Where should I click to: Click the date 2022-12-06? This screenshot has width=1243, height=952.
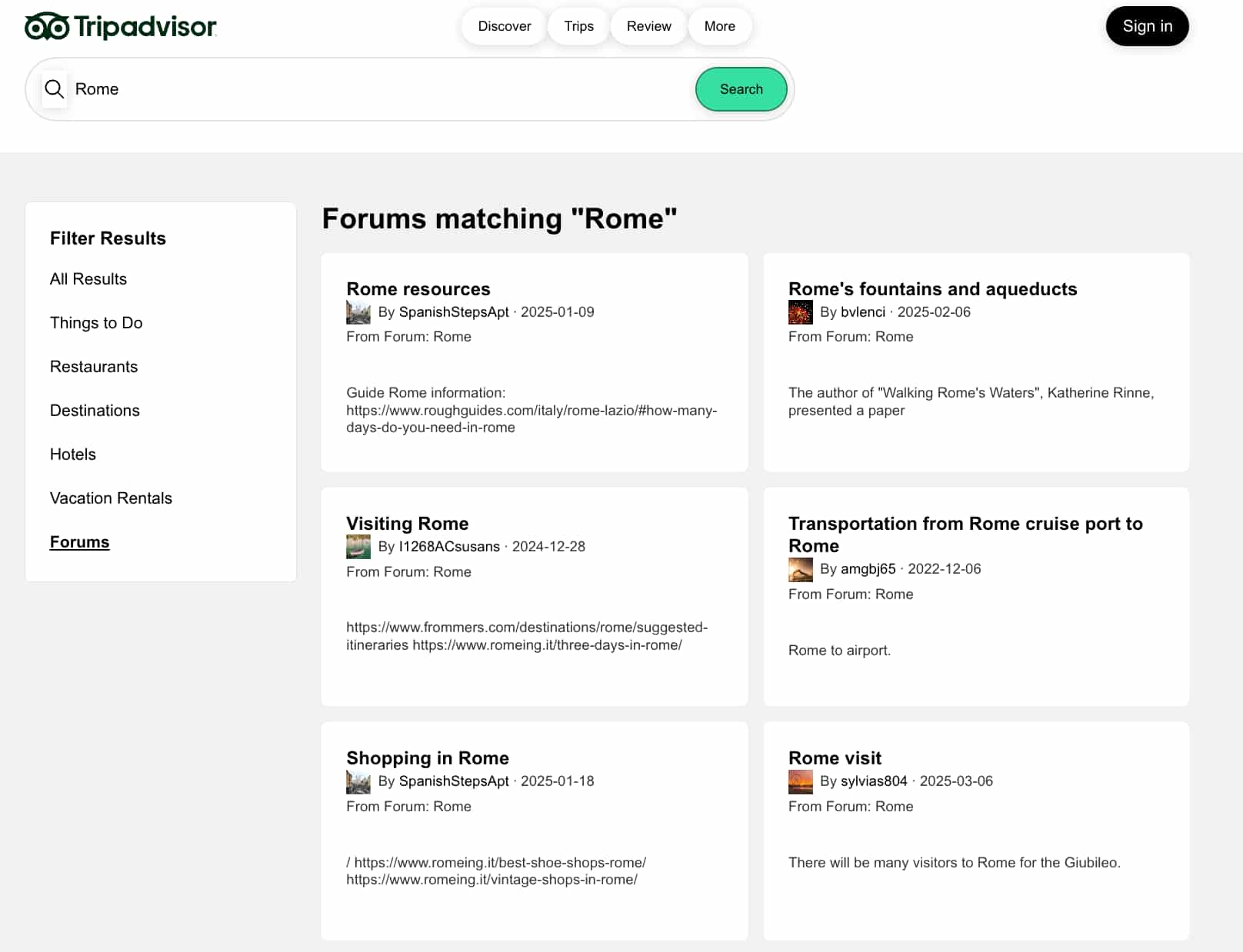(x=944, y=569)
